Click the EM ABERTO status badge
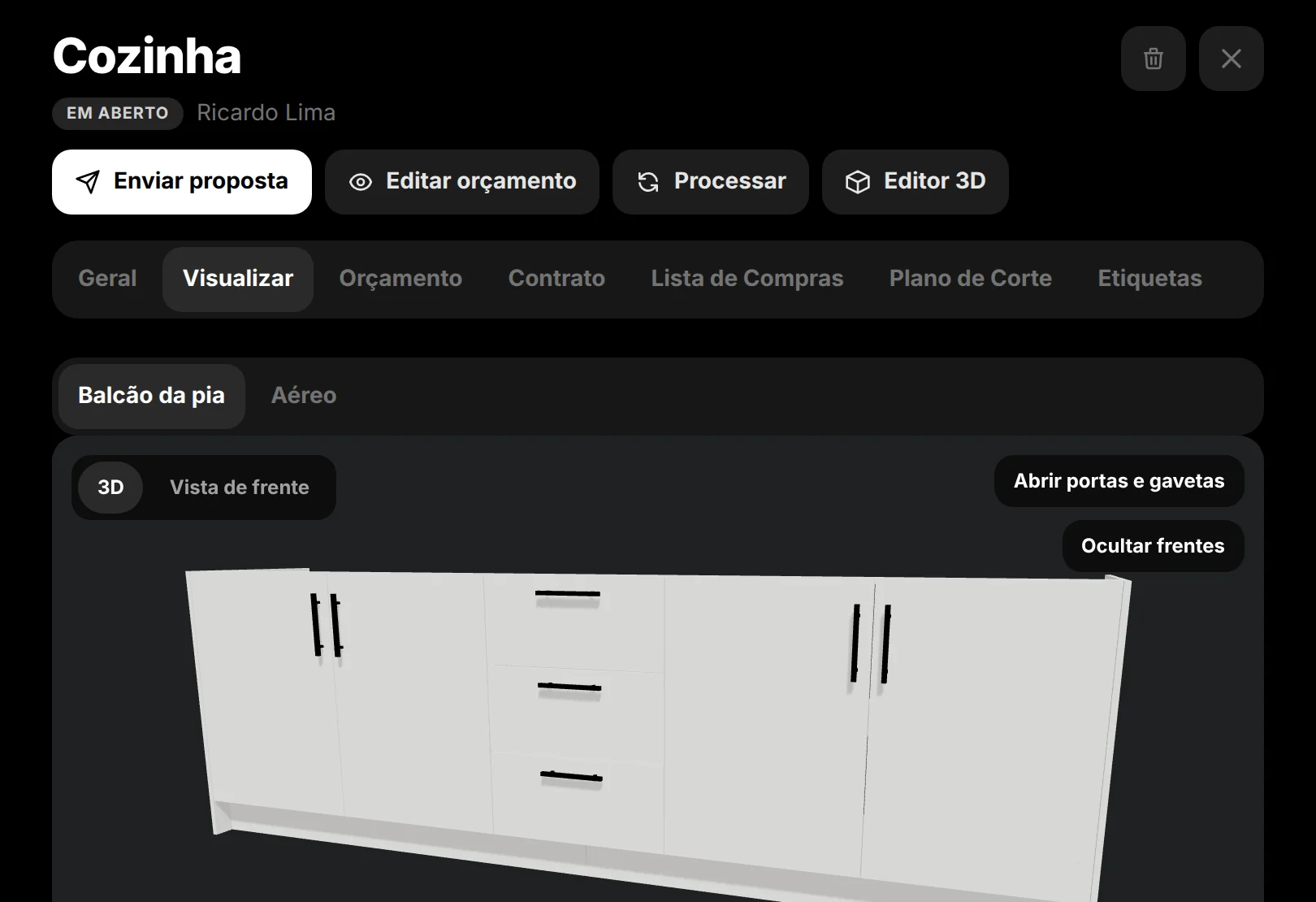Image resolution: width=1316 pixels, height=902 pixels. coord(118,113)
